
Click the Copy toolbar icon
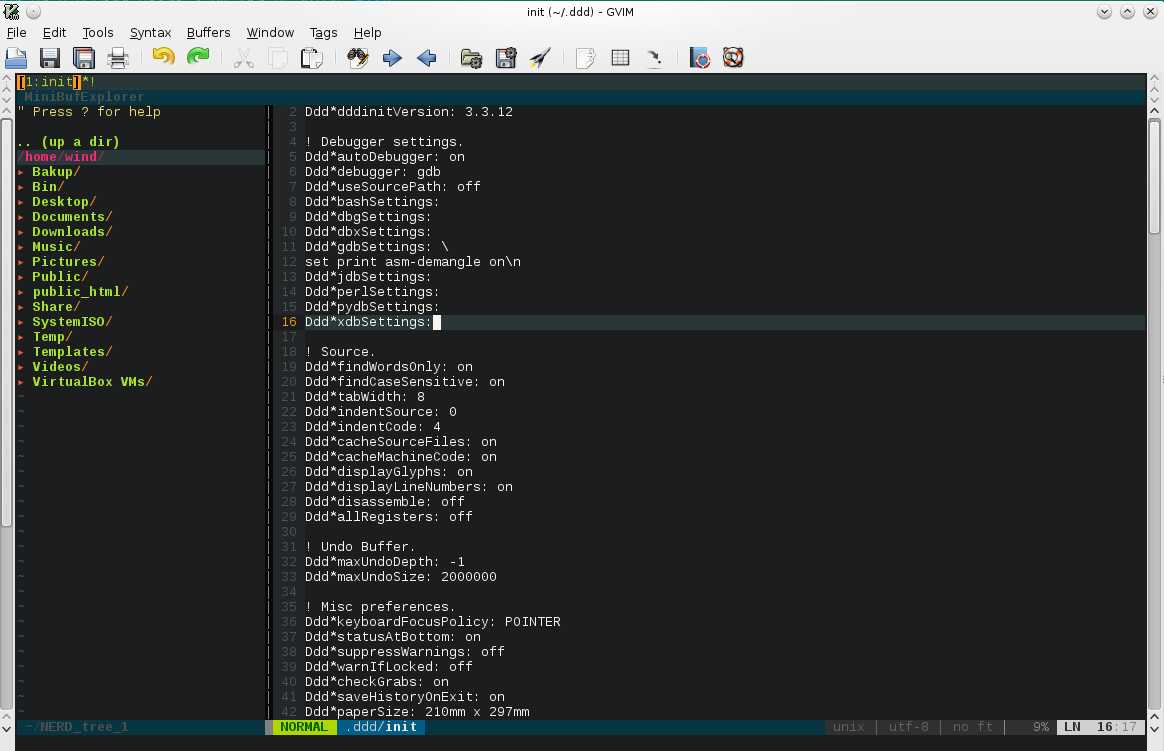pos(278,58)
